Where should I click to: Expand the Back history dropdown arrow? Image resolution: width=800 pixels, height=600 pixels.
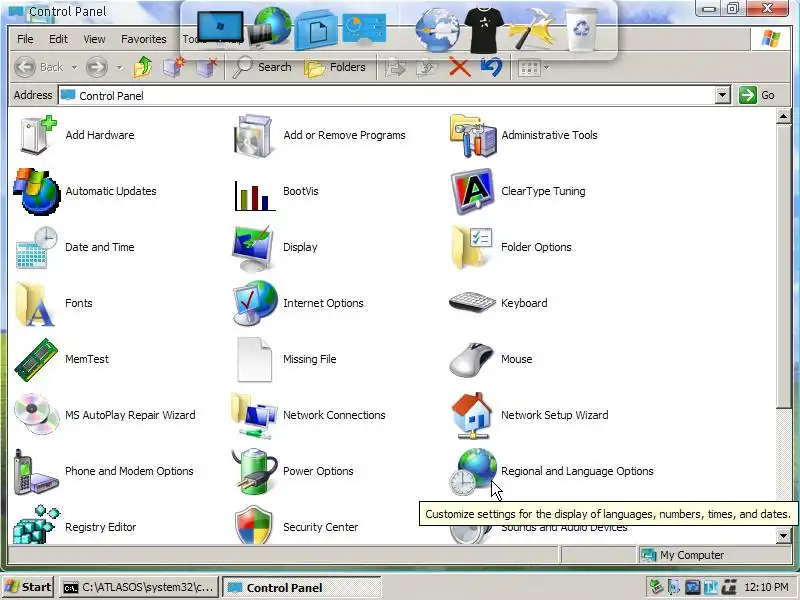[x=74, y=67]
